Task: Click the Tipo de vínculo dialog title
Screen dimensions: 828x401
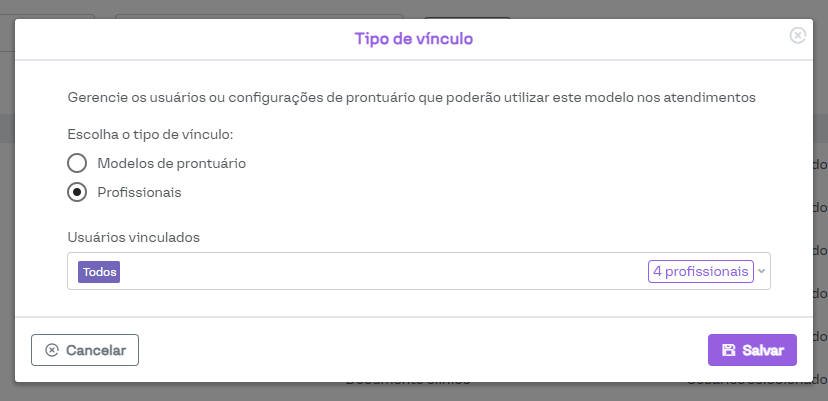Action: pos(414,39)
